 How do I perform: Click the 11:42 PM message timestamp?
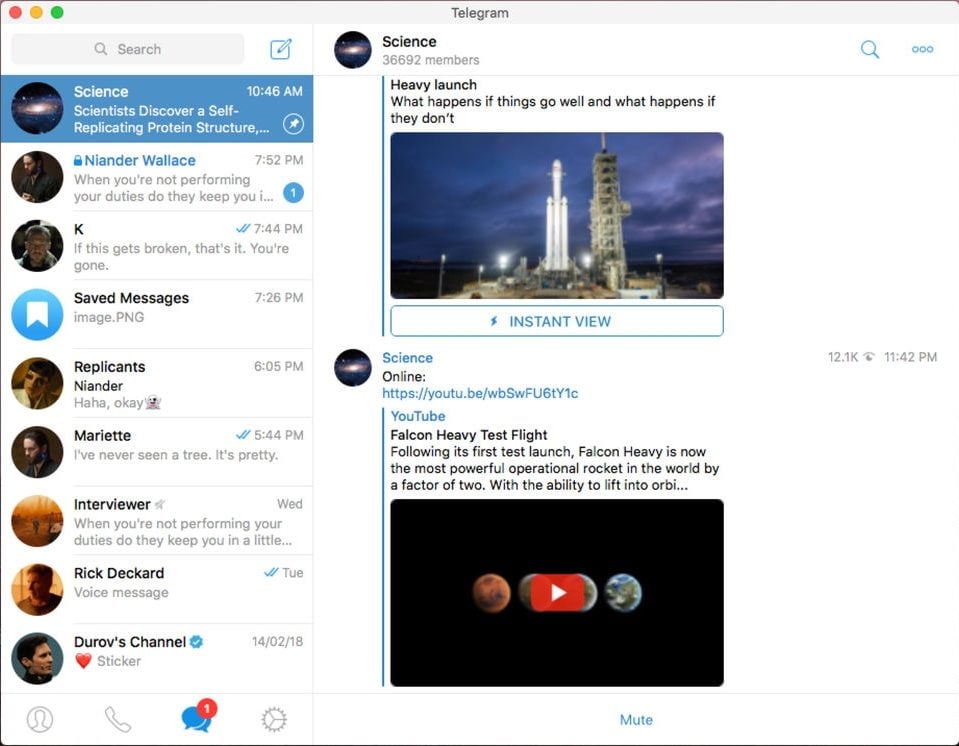pos(910,357)
